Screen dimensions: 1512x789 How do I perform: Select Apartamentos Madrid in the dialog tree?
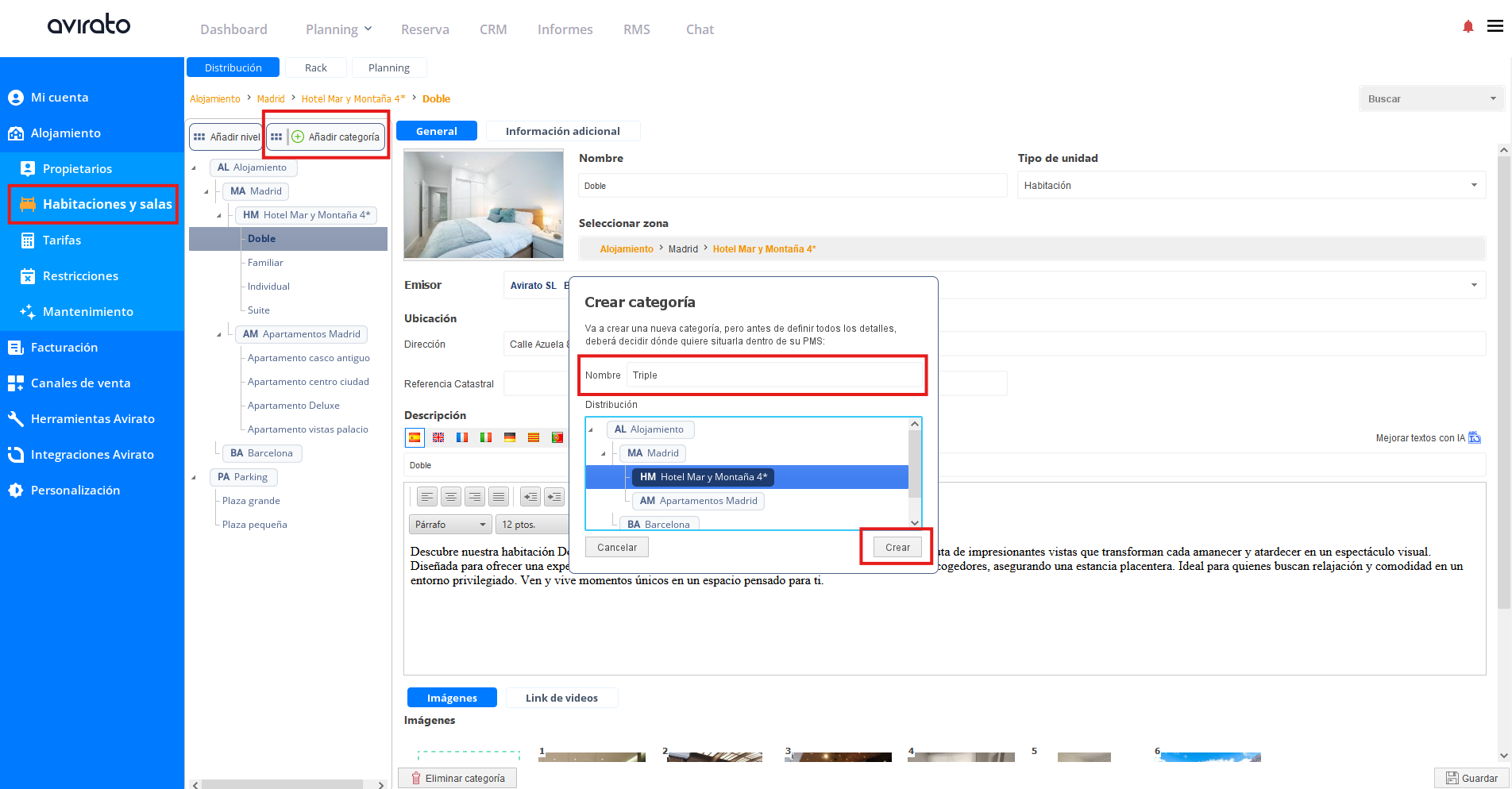699,501
